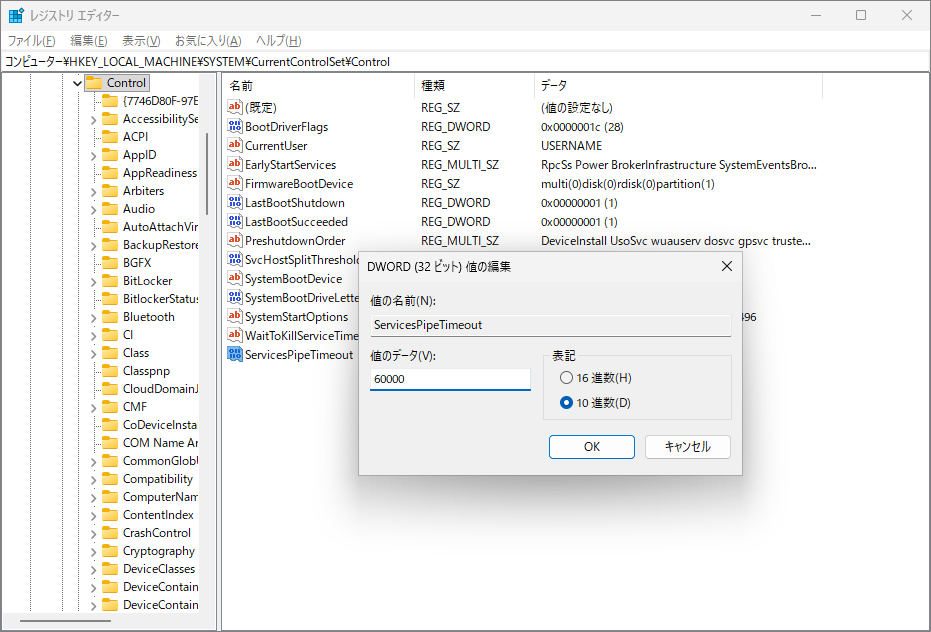
Task: Click the tree pane horizontal scrollbar thumb
Action: pyautogui.click(x=64, y=621)
